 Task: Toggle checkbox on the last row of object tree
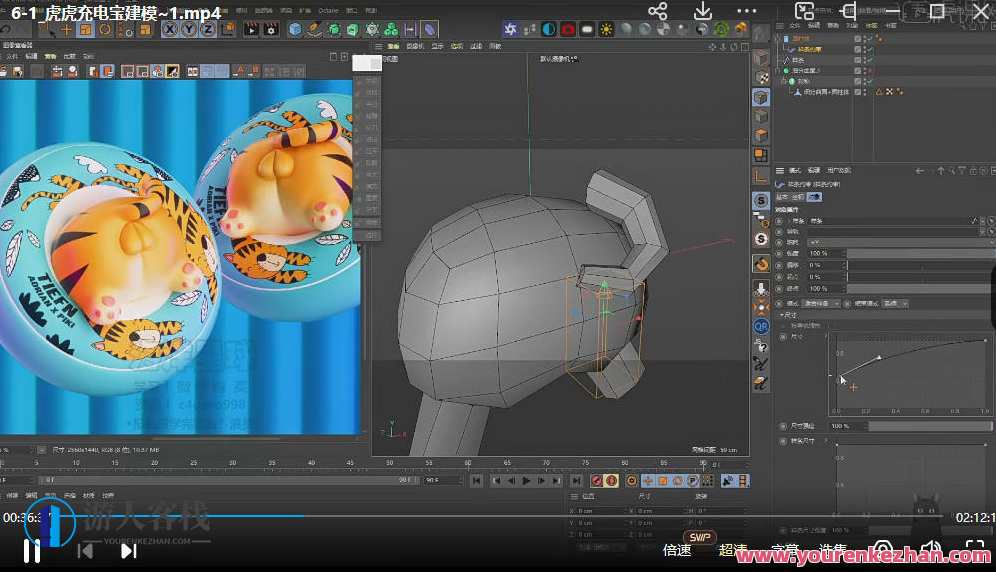point(858,92)
